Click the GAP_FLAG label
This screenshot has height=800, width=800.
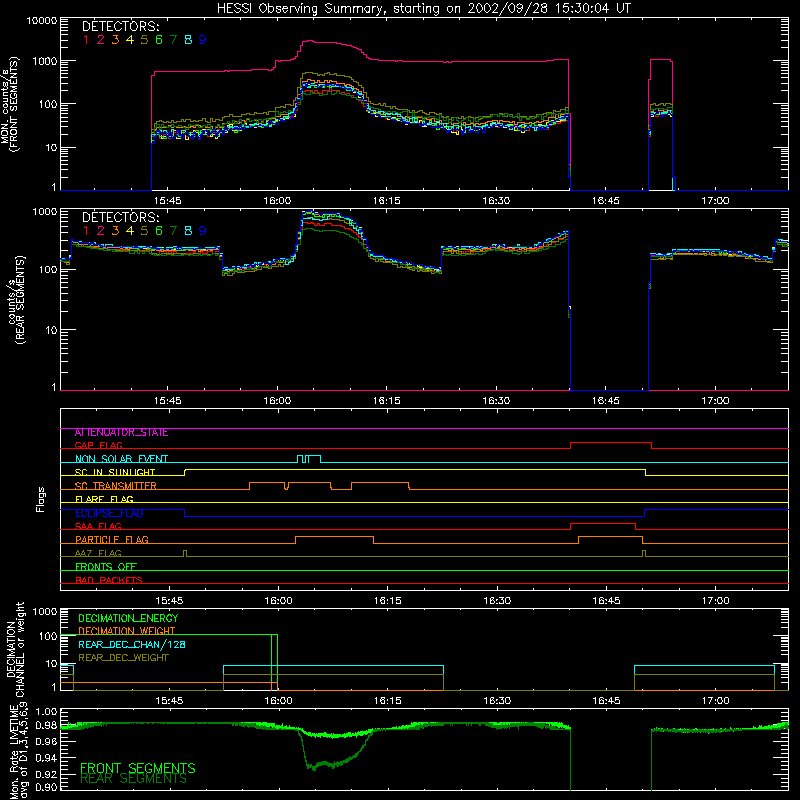(x=98, y=445)
